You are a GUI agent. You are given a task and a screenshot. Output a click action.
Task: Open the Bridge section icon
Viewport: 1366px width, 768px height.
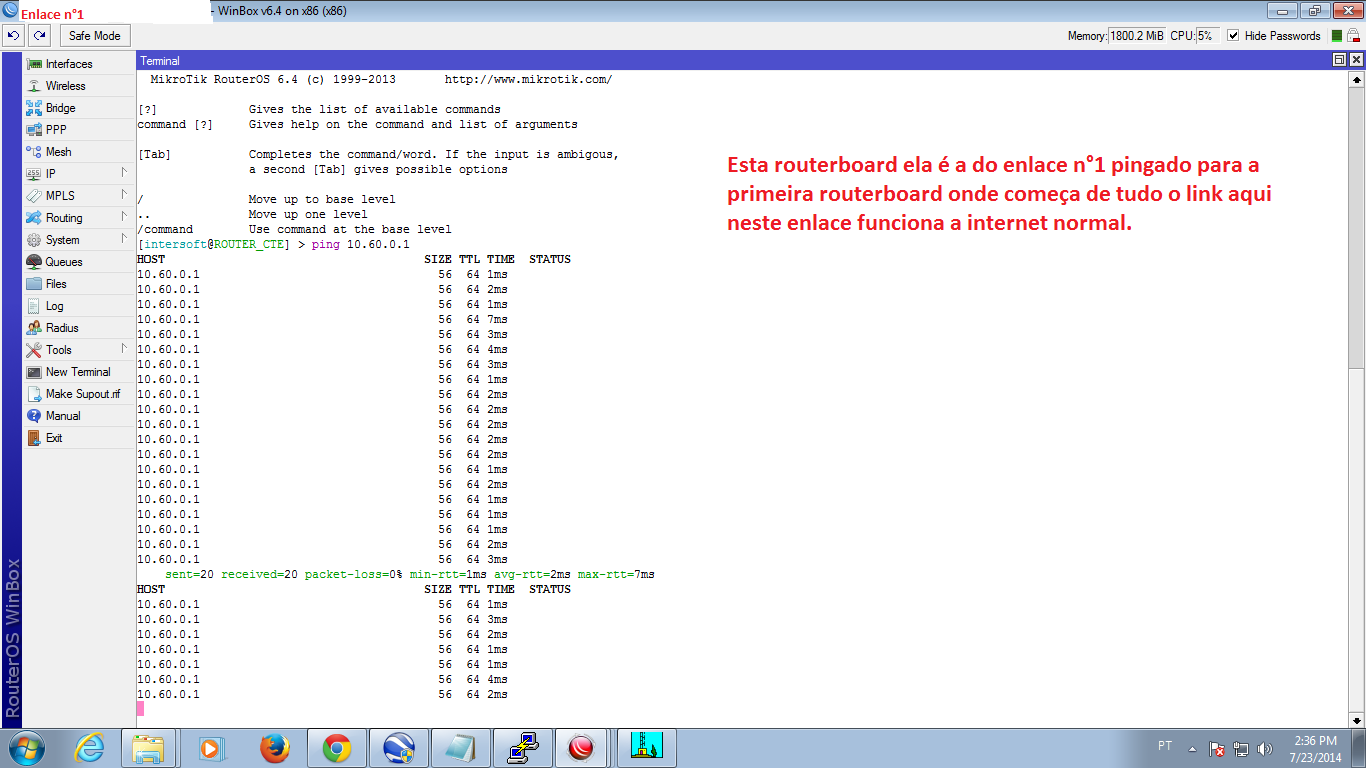pyautogui.click(x=34, y=108)
